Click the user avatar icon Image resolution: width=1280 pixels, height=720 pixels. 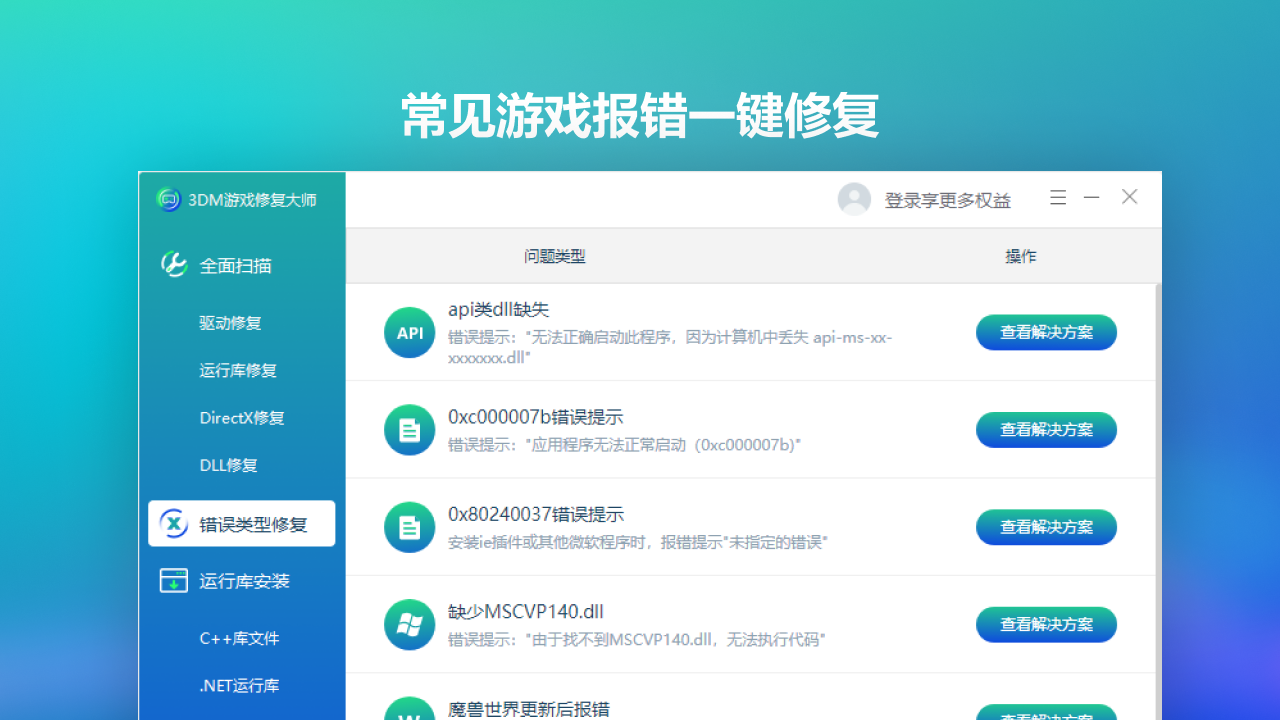pyautogui.click(x=854, y=199)
